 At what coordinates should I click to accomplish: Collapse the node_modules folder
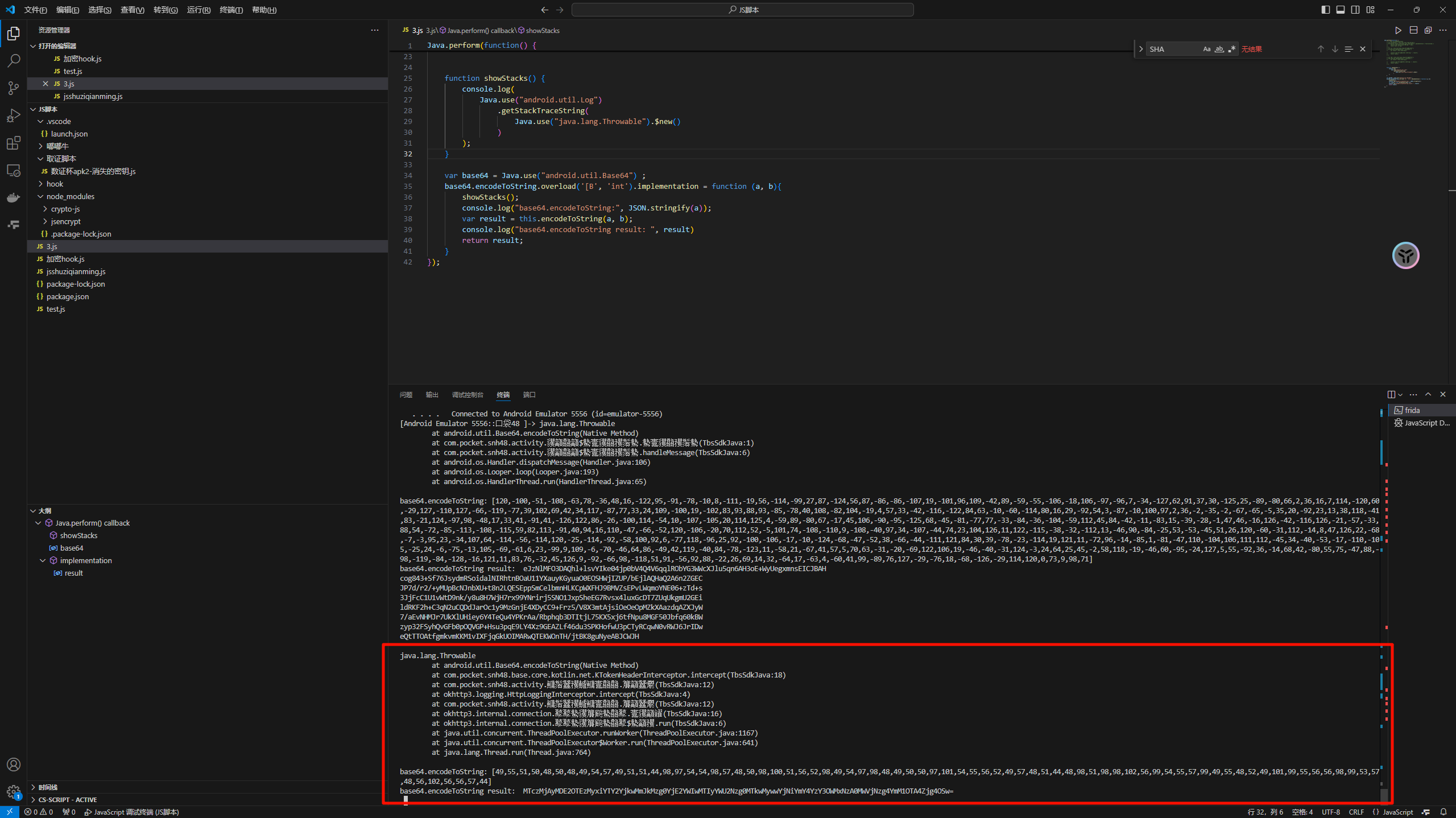click(x=70, y=196)
